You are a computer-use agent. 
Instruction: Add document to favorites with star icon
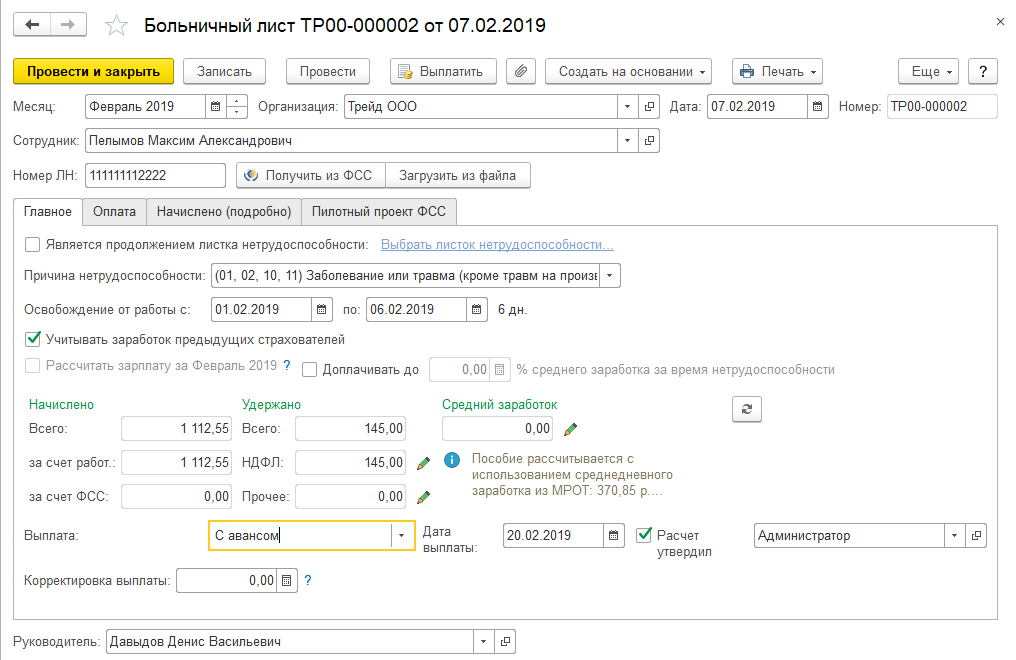pyautogui.click(x=117, y=24)
